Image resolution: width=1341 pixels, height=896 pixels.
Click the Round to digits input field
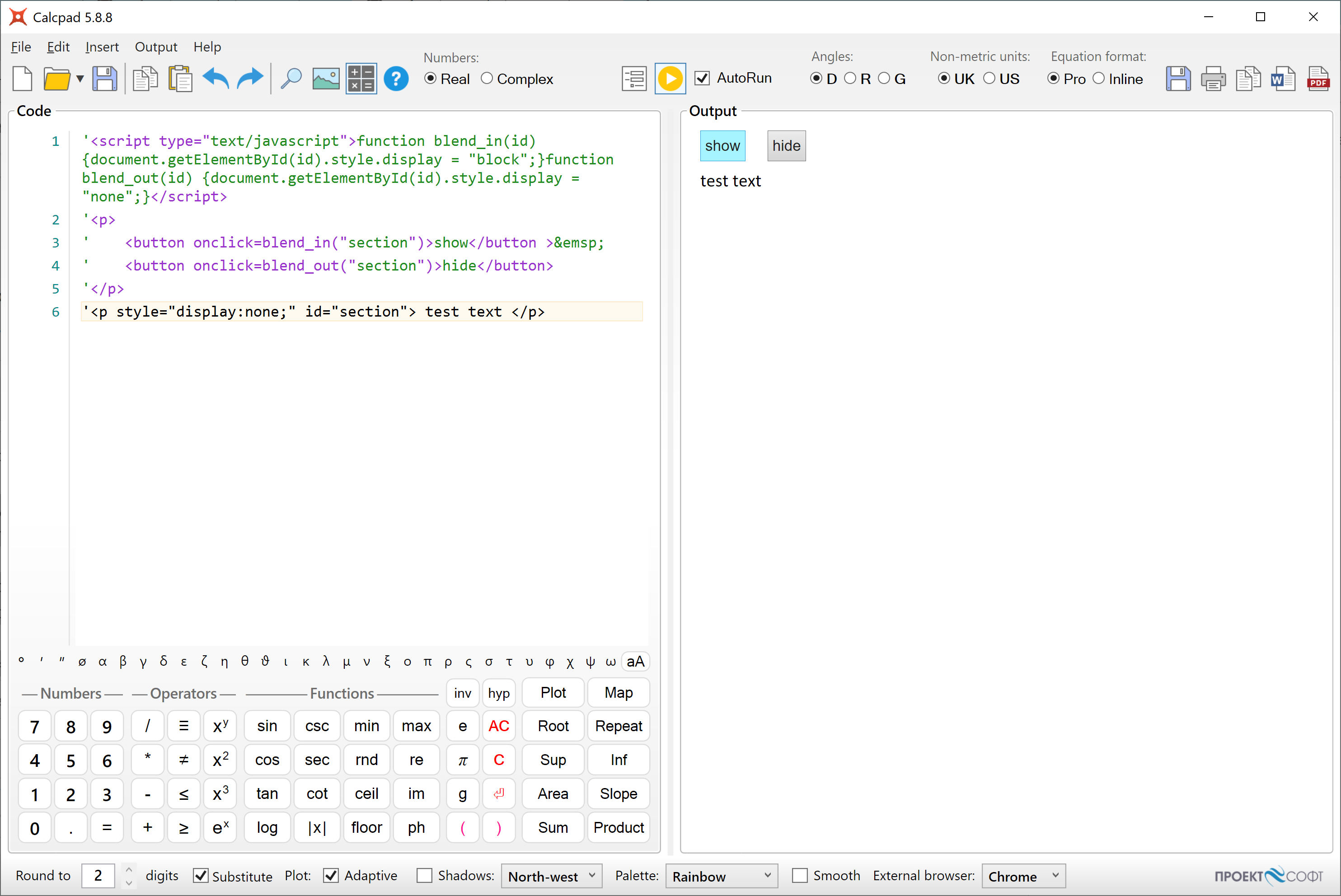pos(98,875)
